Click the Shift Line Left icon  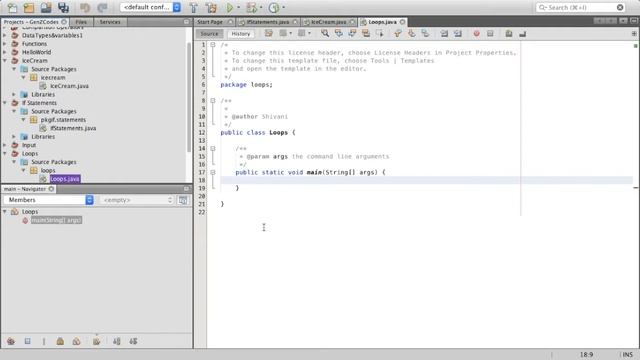click(x=444, y=33)
